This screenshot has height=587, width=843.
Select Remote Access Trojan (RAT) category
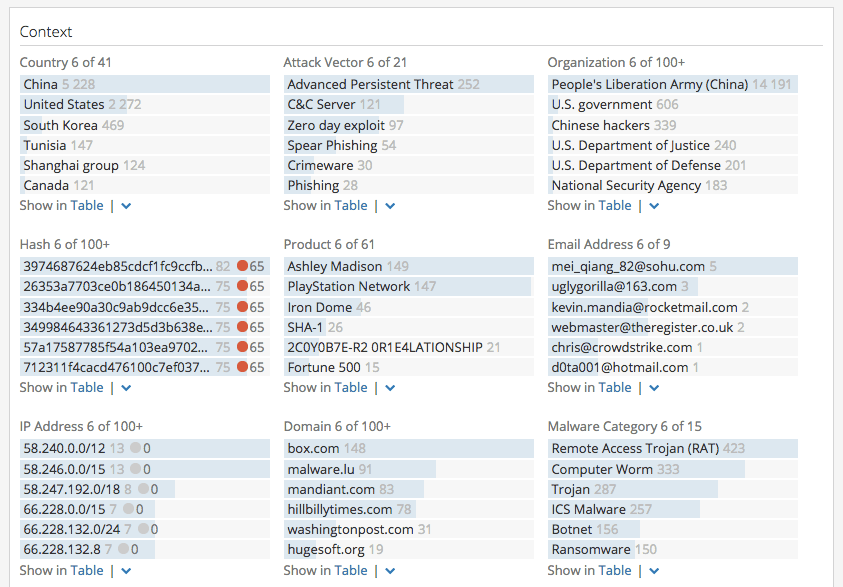pos(673,448)
